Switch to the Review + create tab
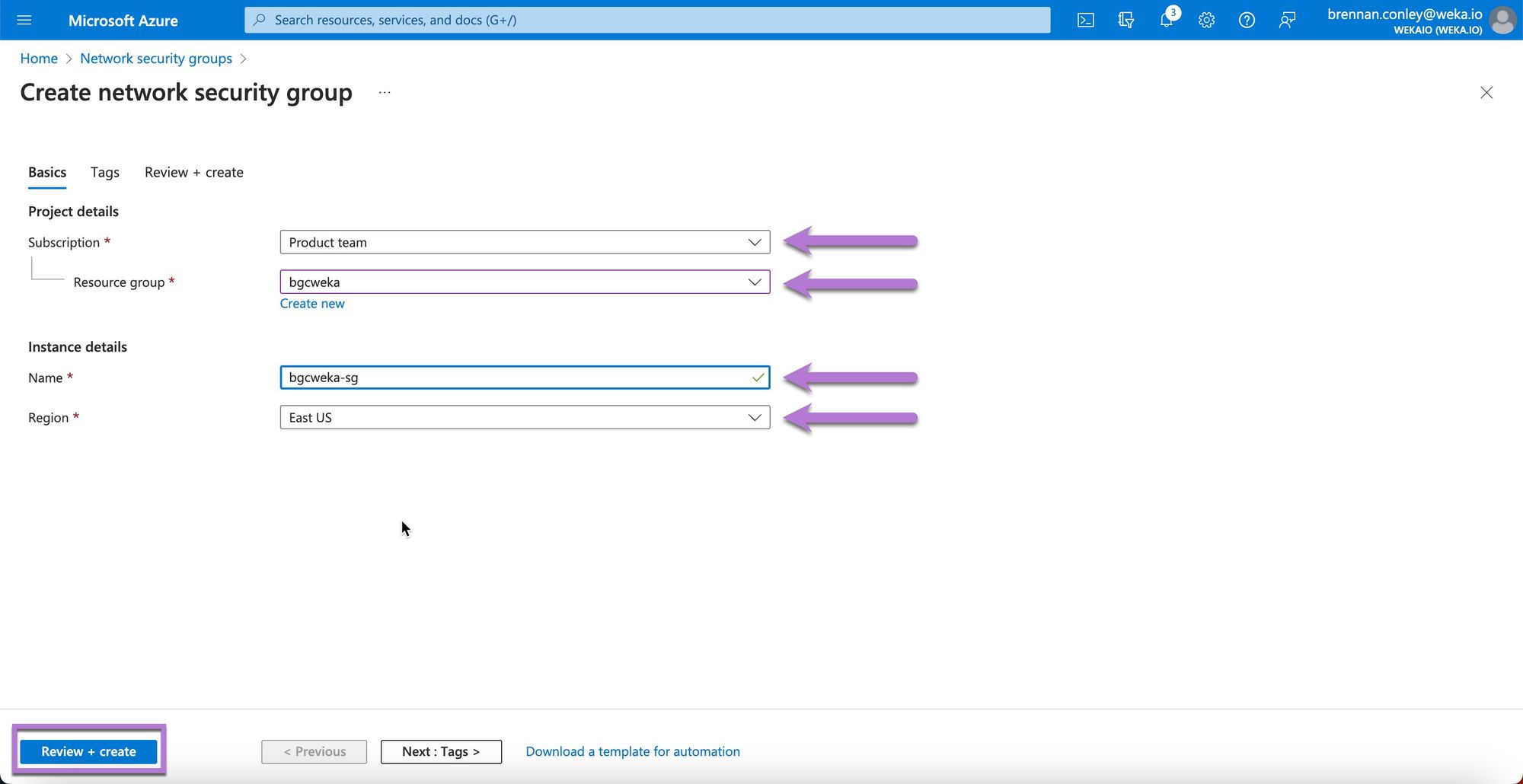 [x=194, y=173]
